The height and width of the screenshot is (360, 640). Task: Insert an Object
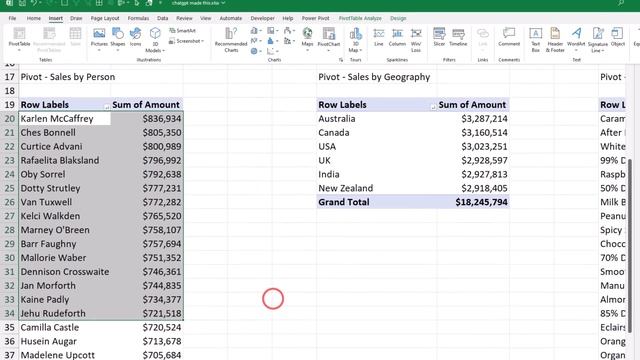[x=618, y=37]
